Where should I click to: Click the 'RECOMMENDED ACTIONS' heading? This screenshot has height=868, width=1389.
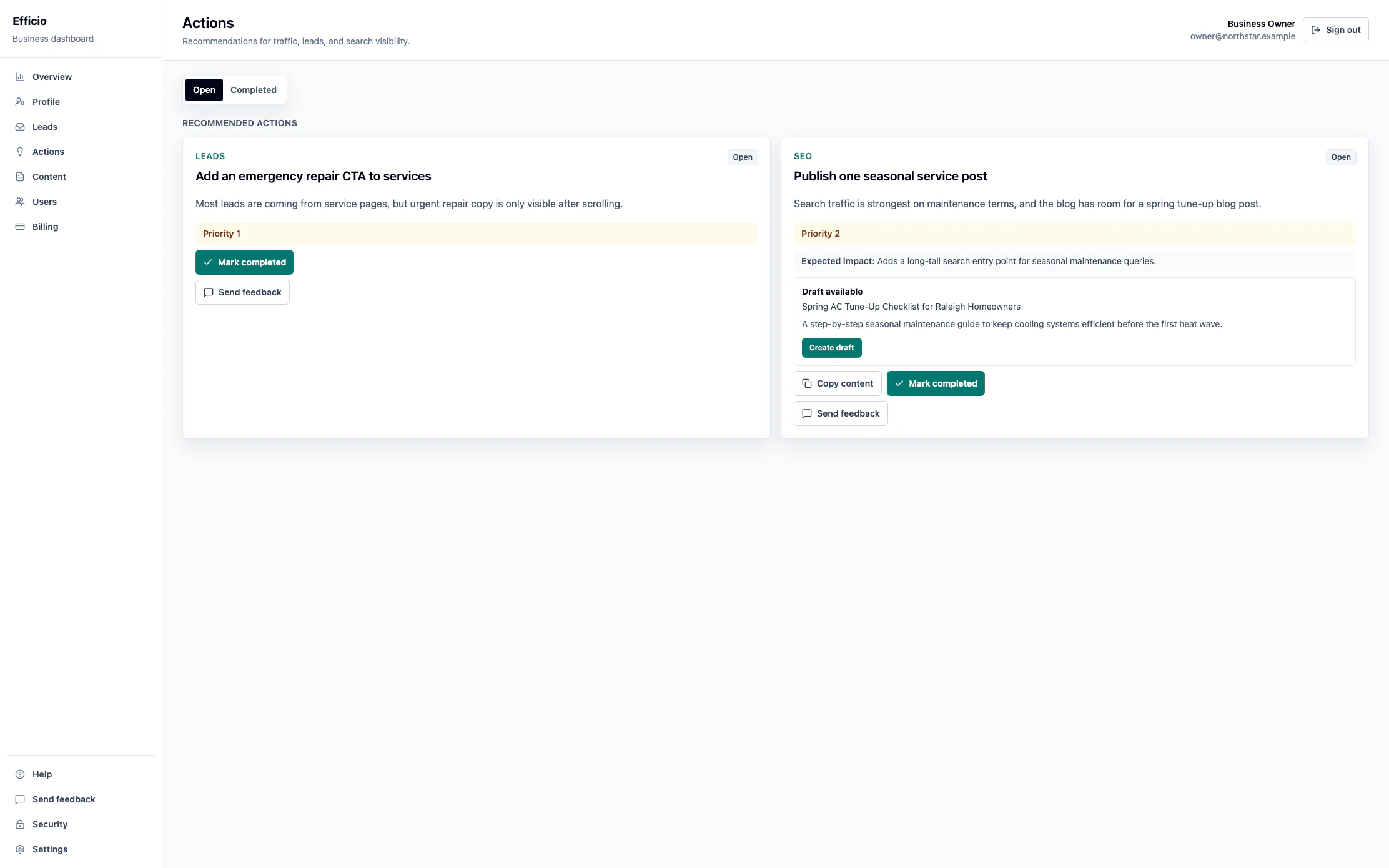click(x=240, y=123)
